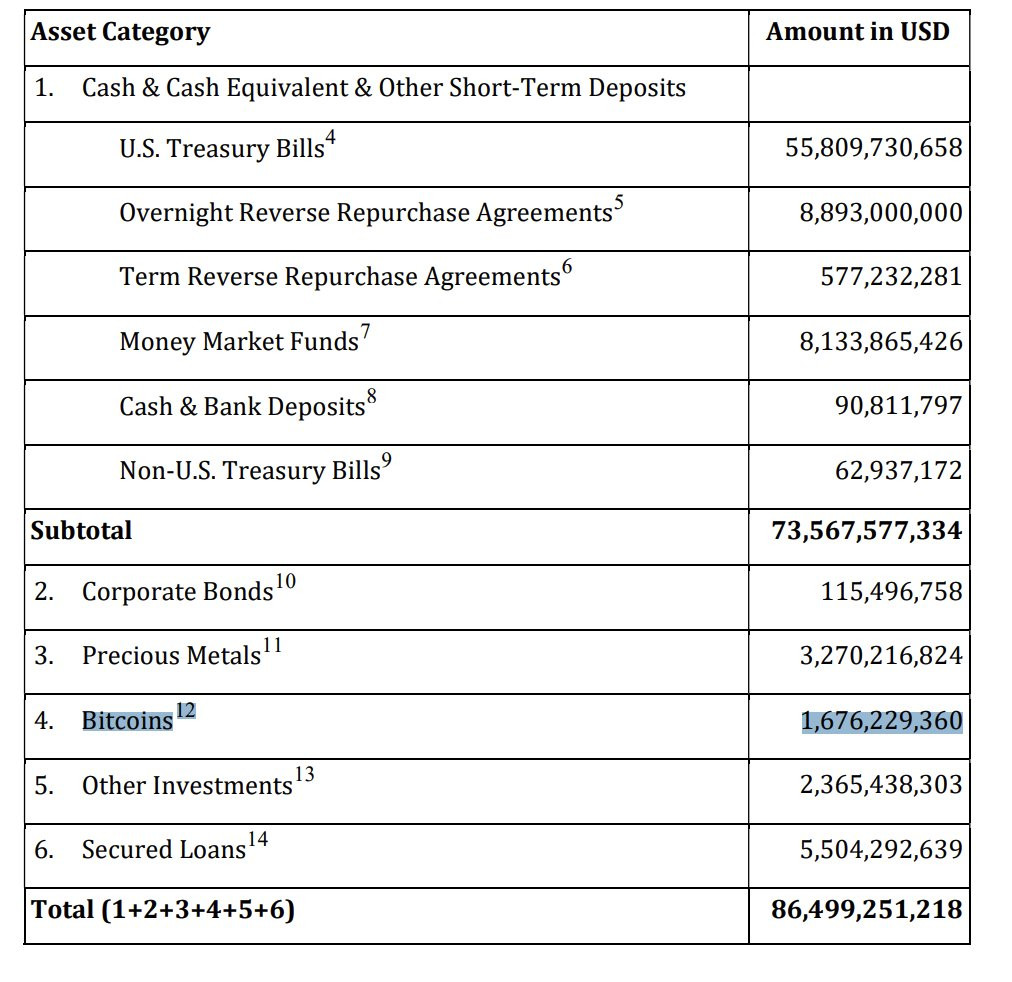The image size is (1012, 982).
Task: Select Overnight Reverse Repurchase Agreements text
Action: [x=366, y=213]
